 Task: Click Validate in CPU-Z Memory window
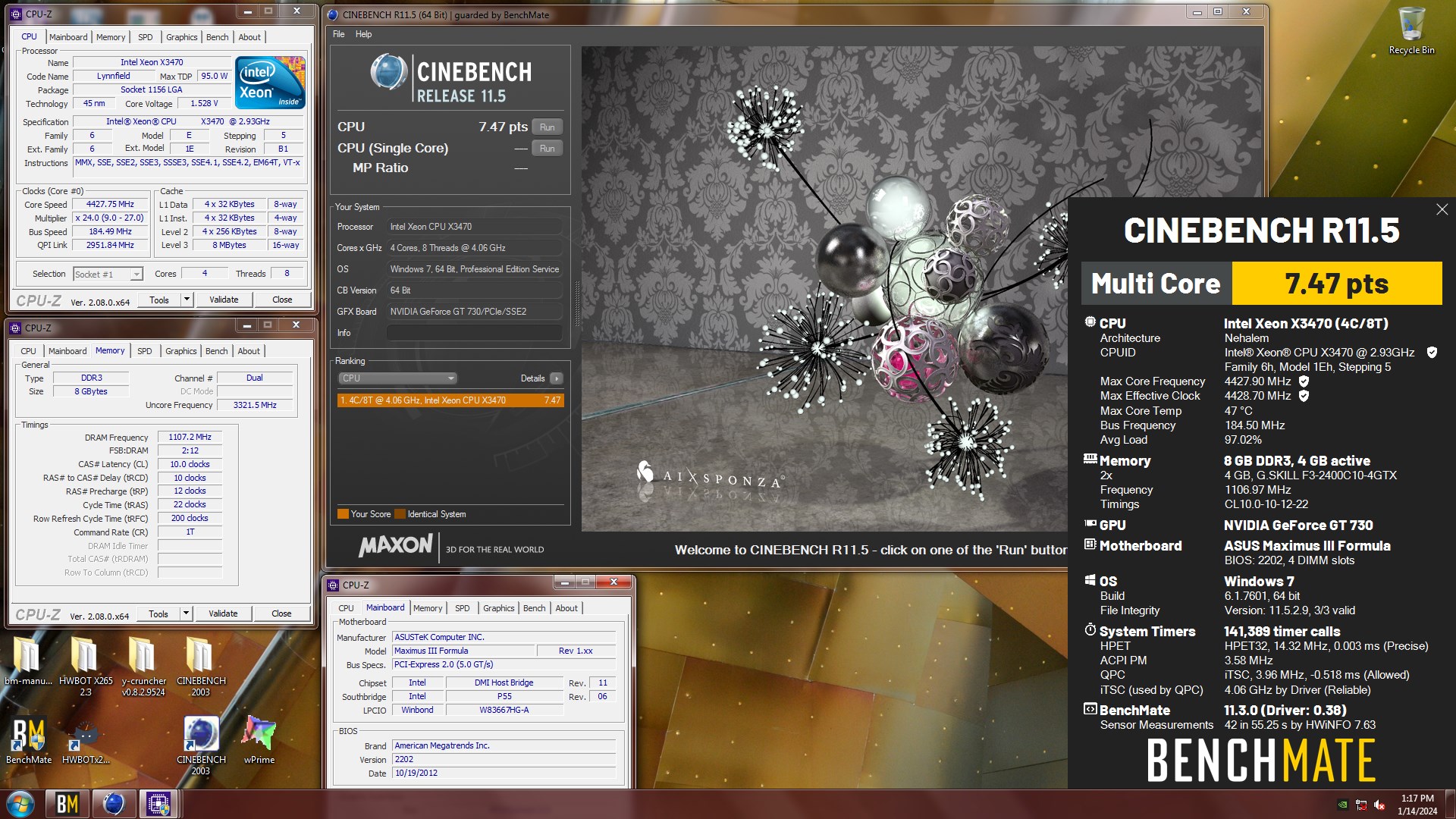click(x=223, y=613)
